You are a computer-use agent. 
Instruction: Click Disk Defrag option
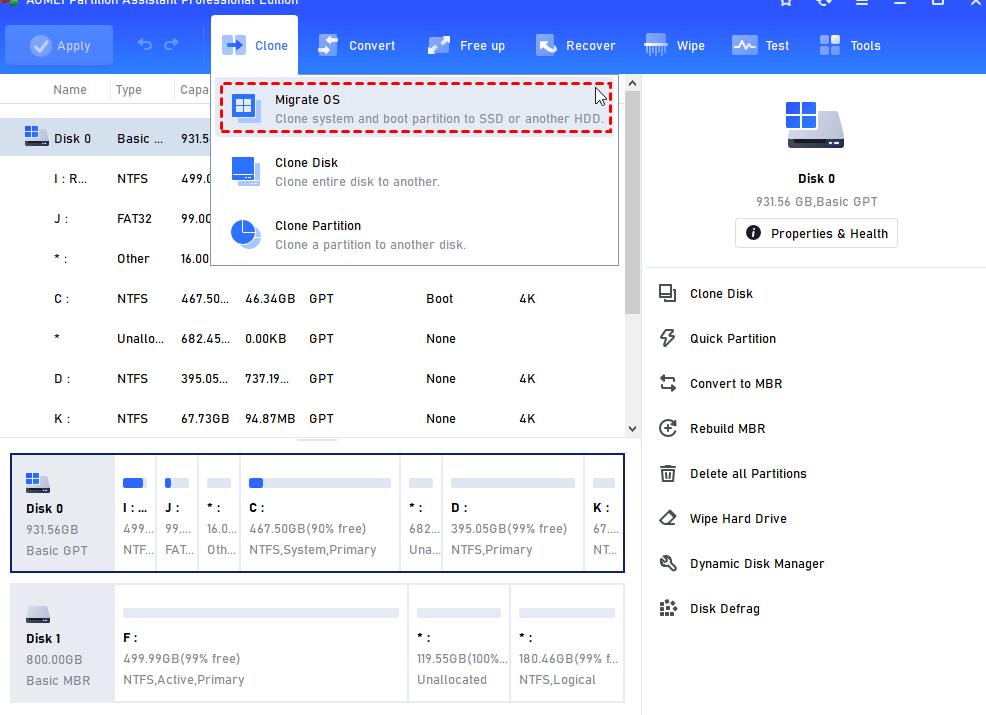click(724, 609)
